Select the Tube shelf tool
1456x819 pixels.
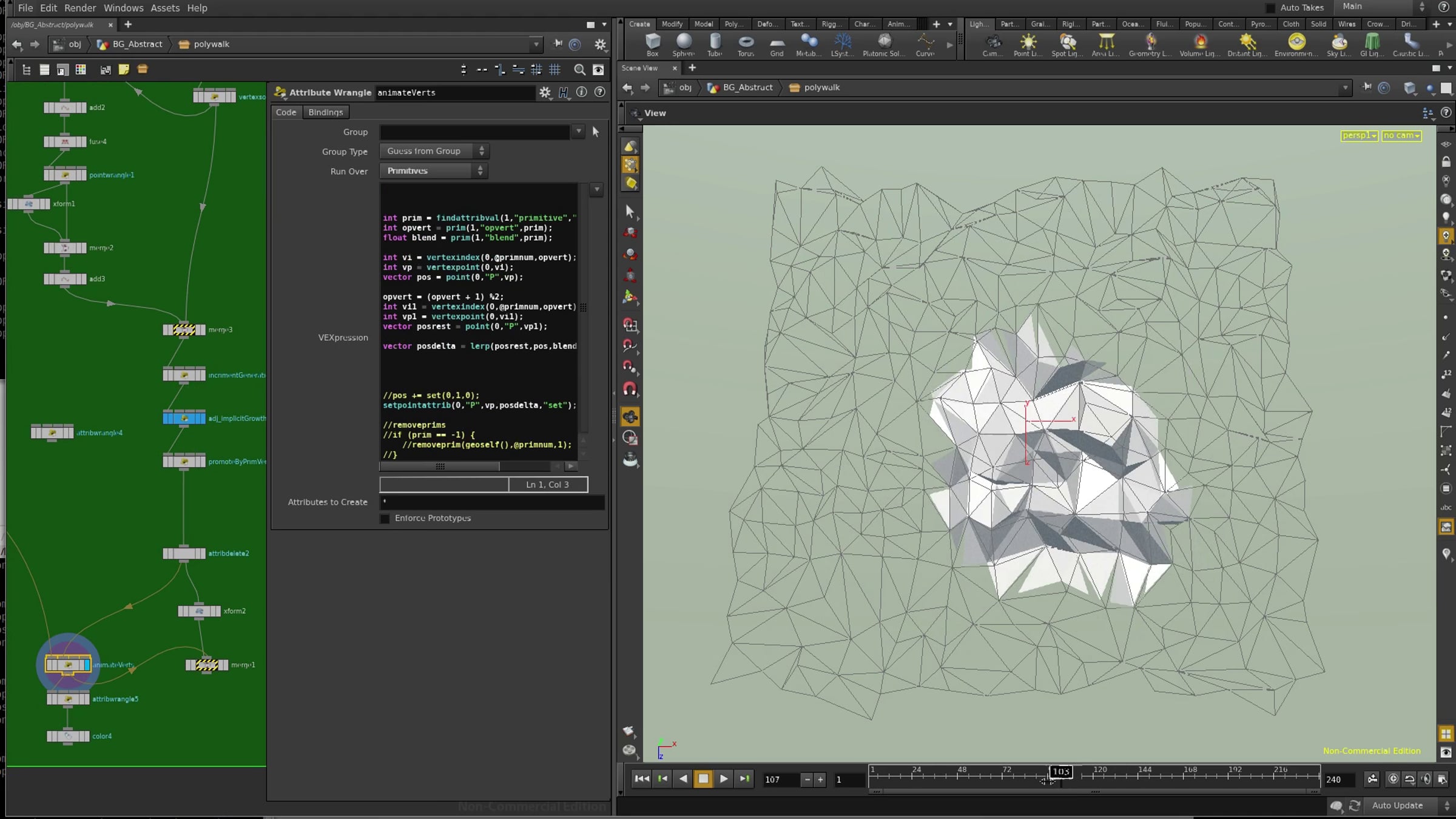pos(715,45)
